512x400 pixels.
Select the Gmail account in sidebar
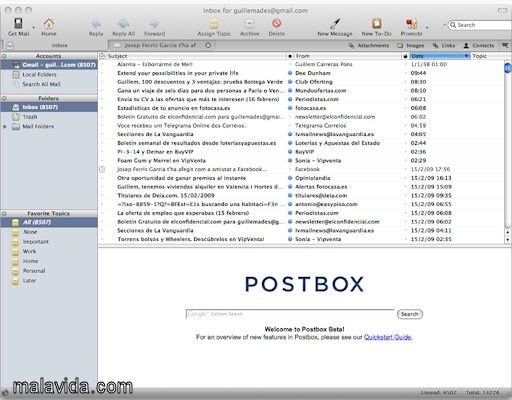(49, 65)
